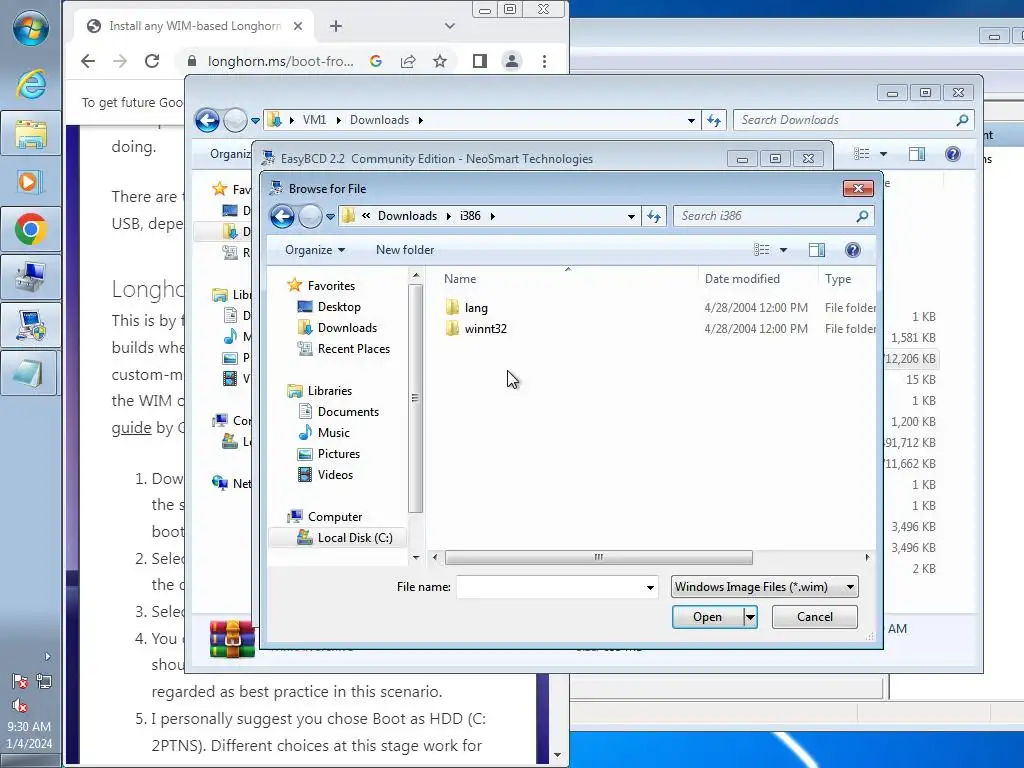Viewport: 1024px width, 768px height.
Task: Expand the dialog address bar history dropdown
Action: (631, 216)
